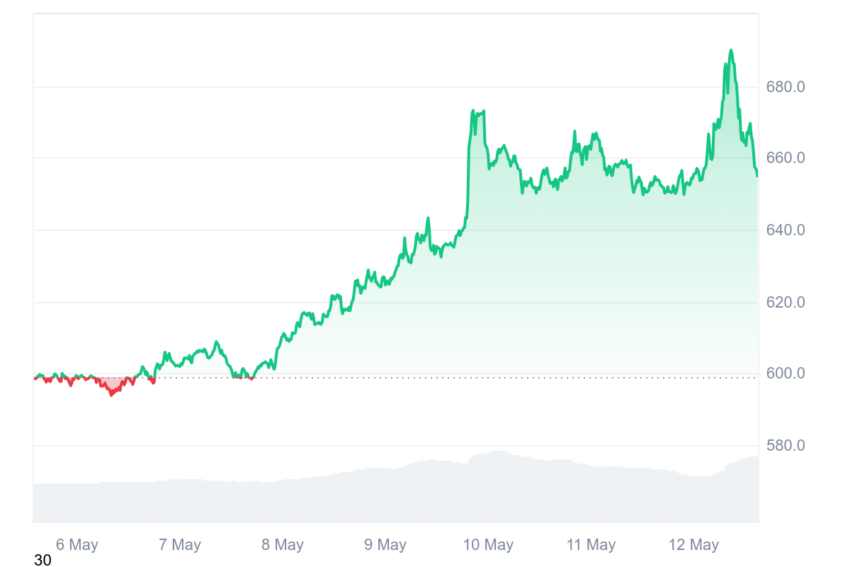The width and height of the screenshot is (850, 567).
Task: Select the 580.0 price axis label
Action: (x=785, y=445)
